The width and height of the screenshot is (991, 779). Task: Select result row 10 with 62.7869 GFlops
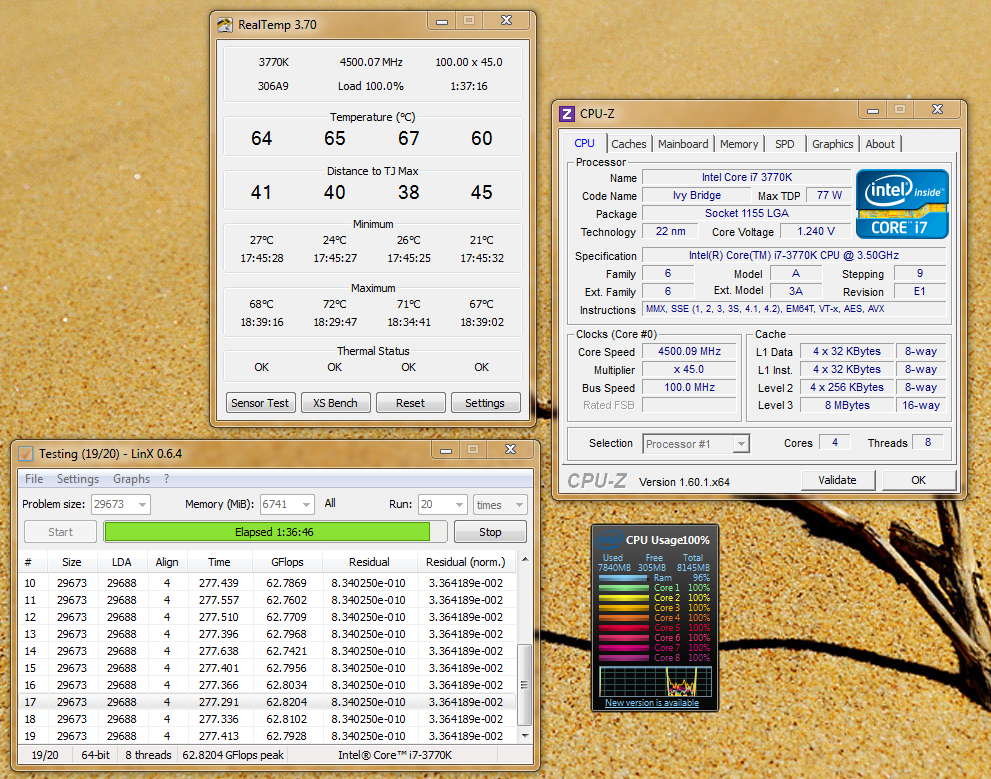point(267,583)
